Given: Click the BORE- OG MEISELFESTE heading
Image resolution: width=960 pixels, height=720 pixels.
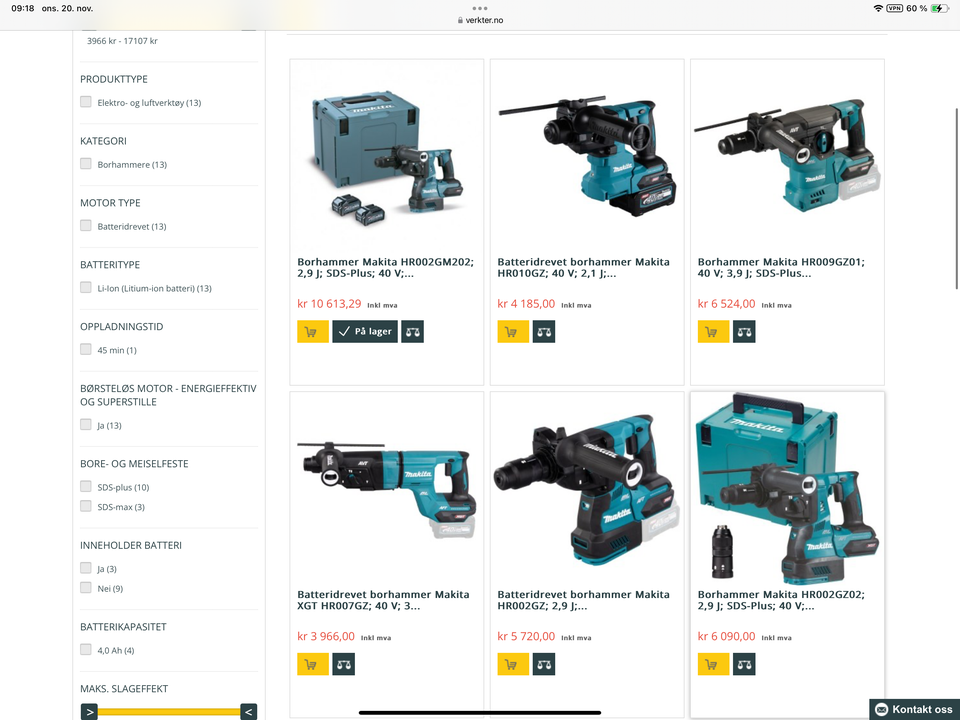Looking at the screenshot, I should pyautogui.click(x=134, y=464).
